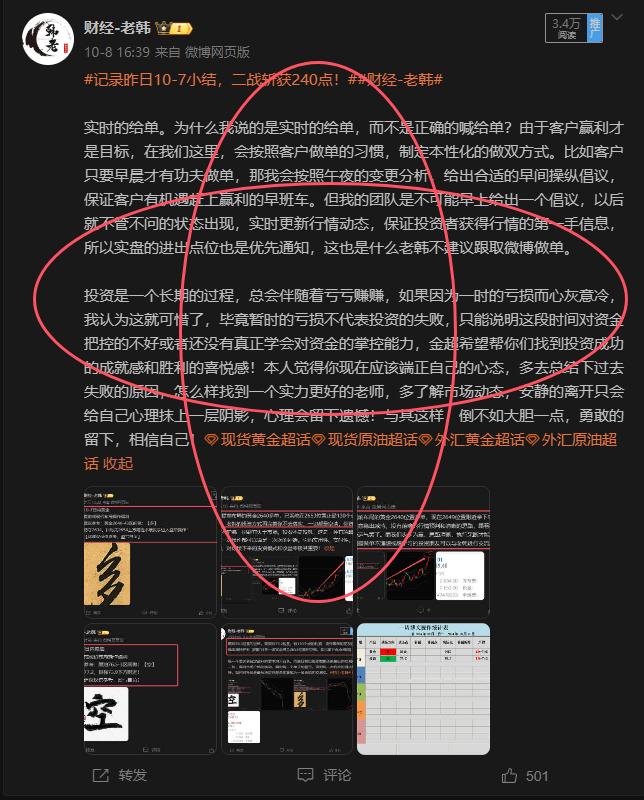Viewport: 644px width, 800px height.
Task: Click the diamond icon before 现货原油超话
Action: point(318,440)
